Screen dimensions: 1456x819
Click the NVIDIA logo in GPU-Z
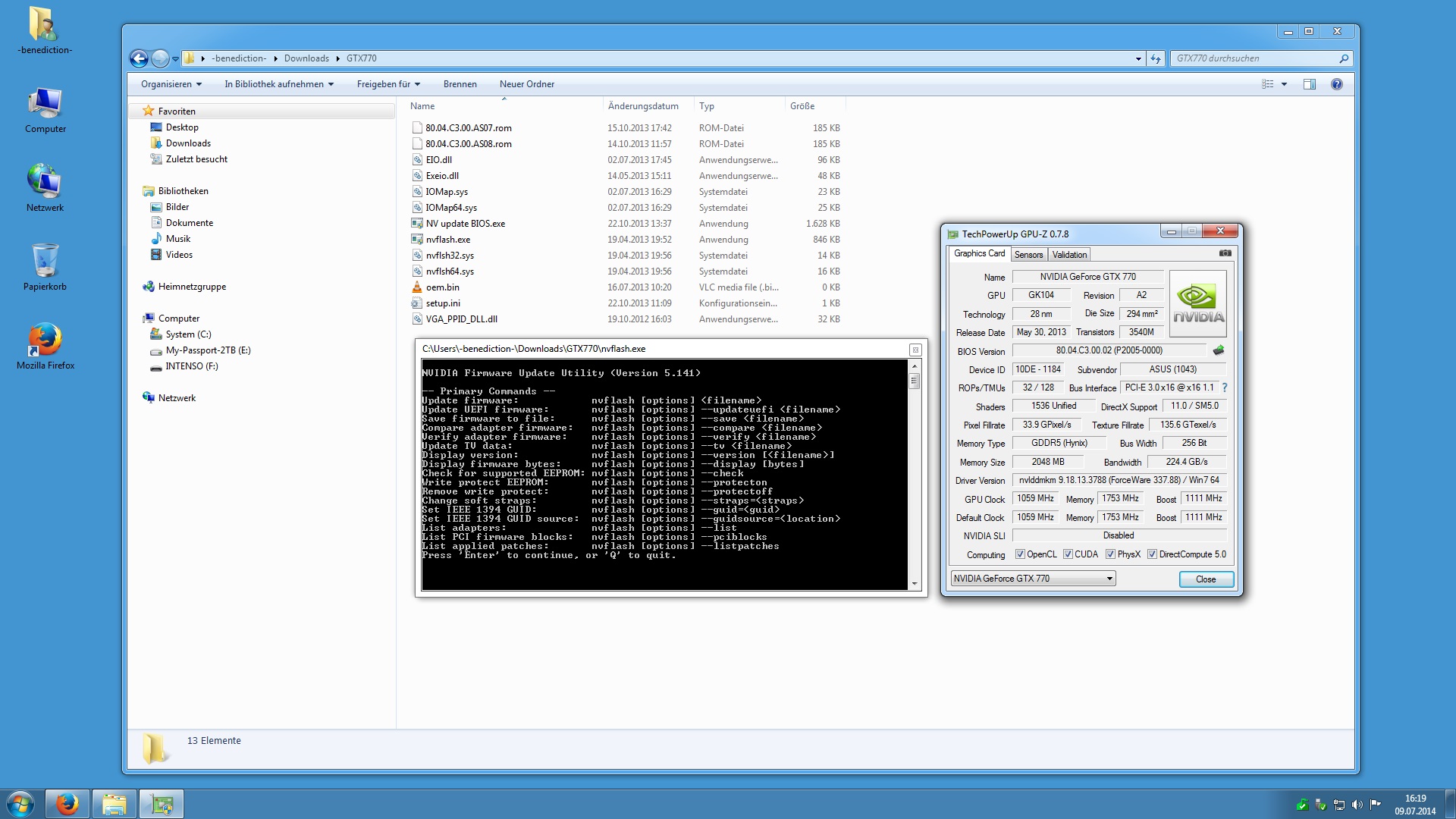point(1198,303)
